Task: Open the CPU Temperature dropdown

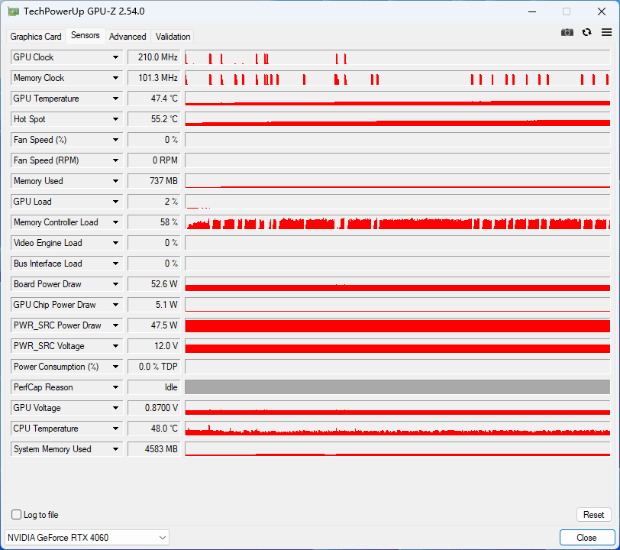Action: (115, 429)
